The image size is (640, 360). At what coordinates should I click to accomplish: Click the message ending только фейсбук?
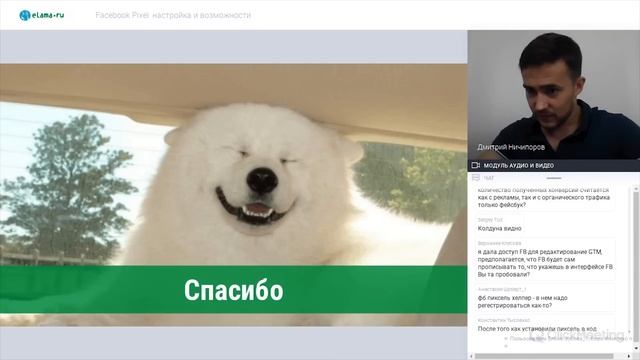pyautogui.click(x=544, y=198)
